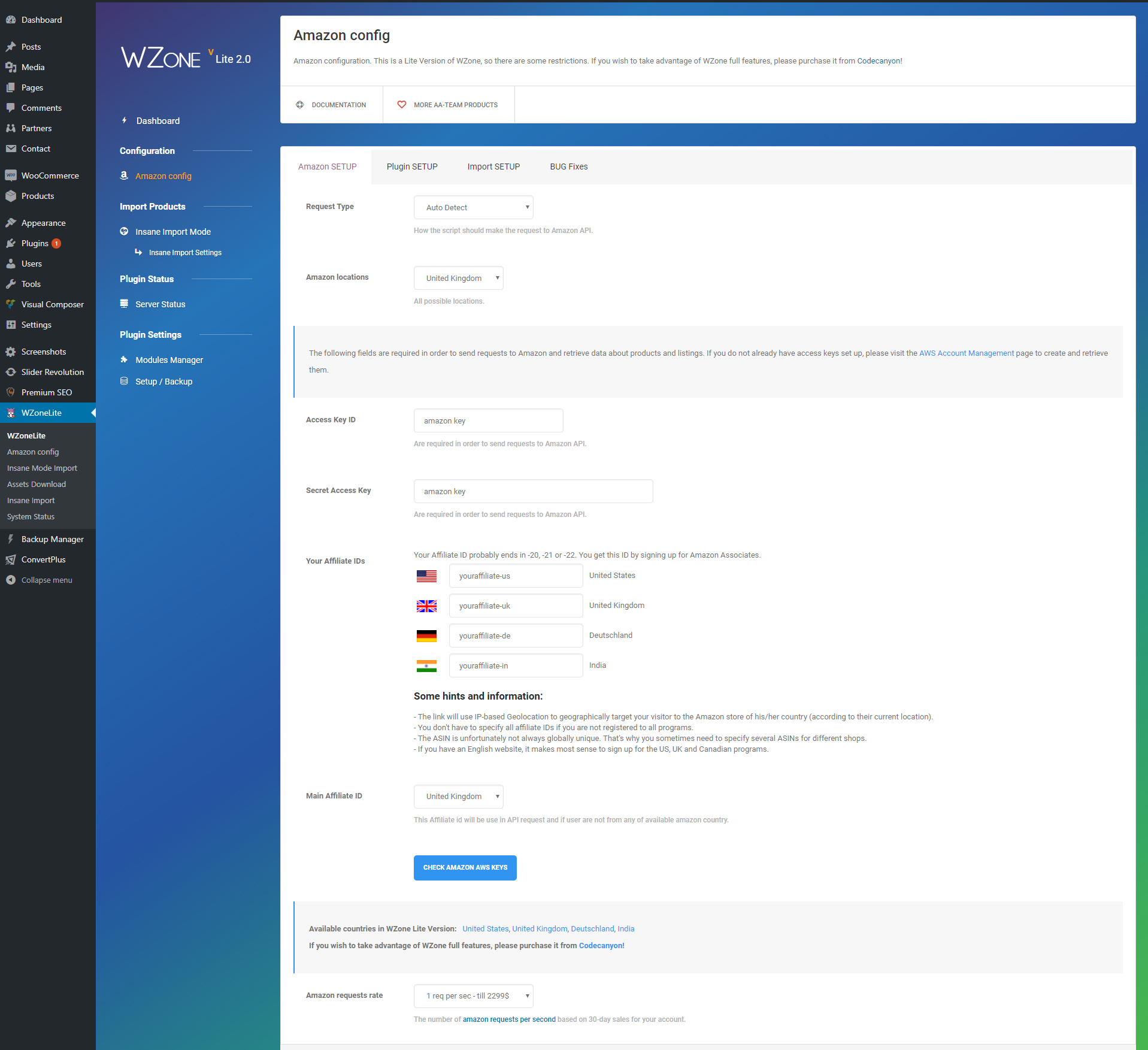Click the United Kingdom flag icon

pos(426,606)
